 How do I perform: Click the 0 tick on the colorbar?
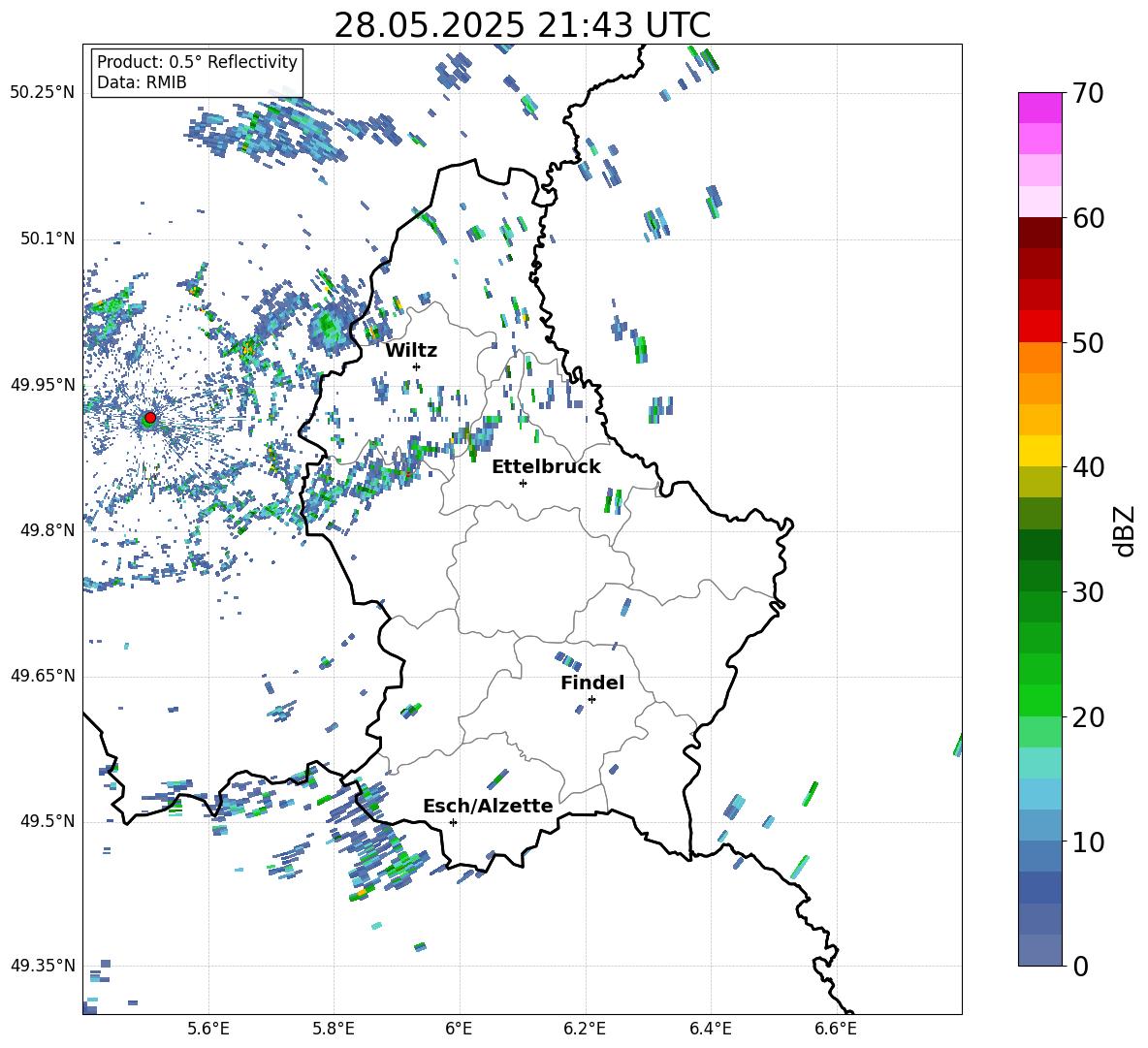point(1080,966)
